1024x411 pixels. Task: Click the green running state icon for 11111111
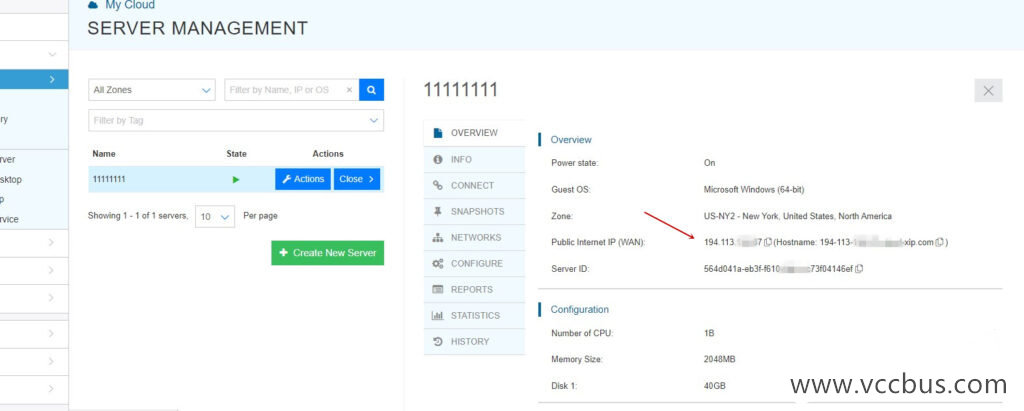point(236,179)
